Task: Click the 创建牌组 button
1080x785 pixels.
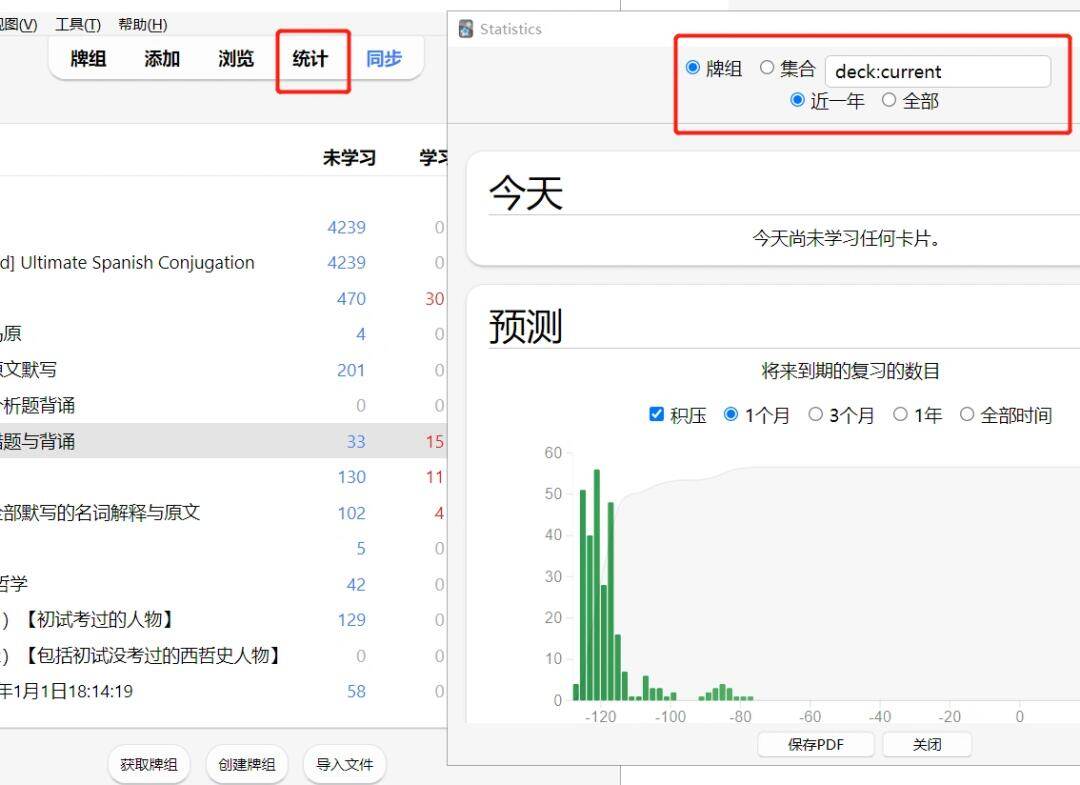Action: [247, 764]
